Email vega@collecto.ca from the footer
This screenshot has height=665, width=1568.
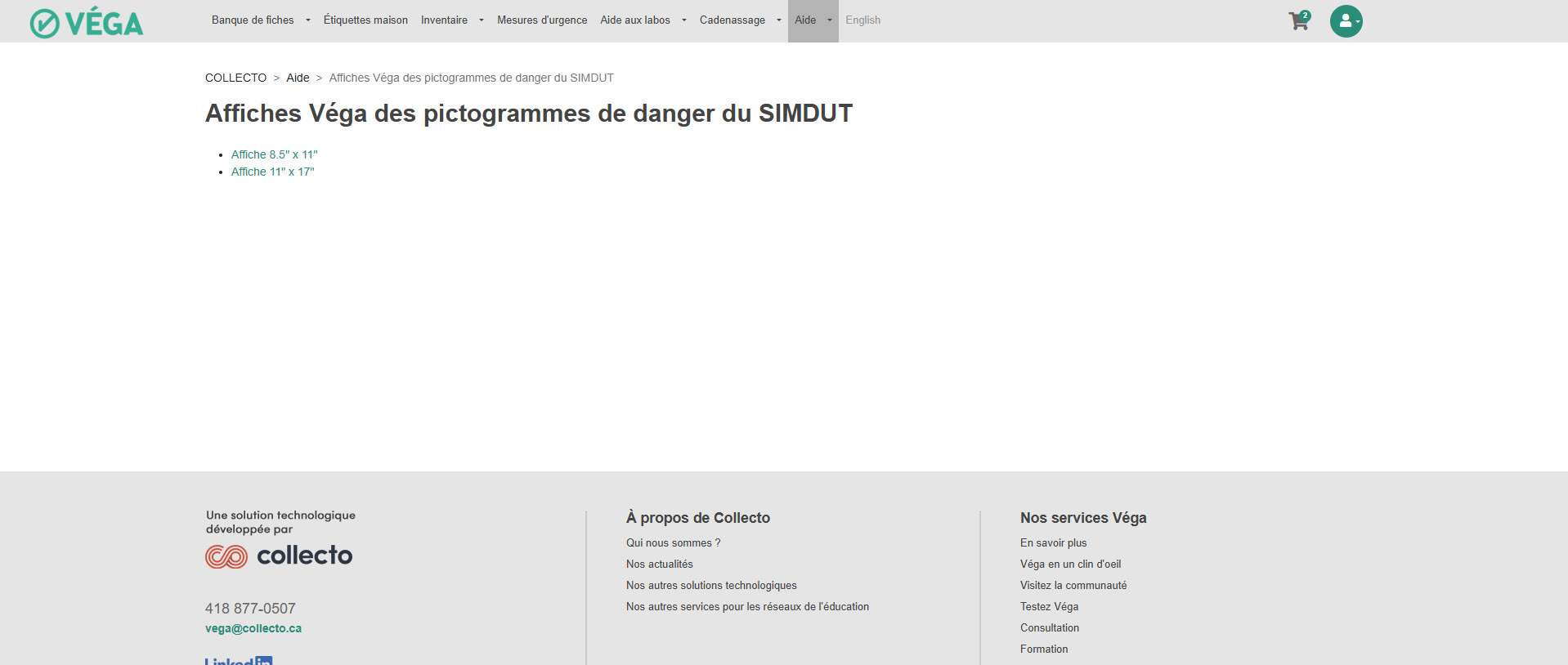pyautogui.click(x=253, y=628)
